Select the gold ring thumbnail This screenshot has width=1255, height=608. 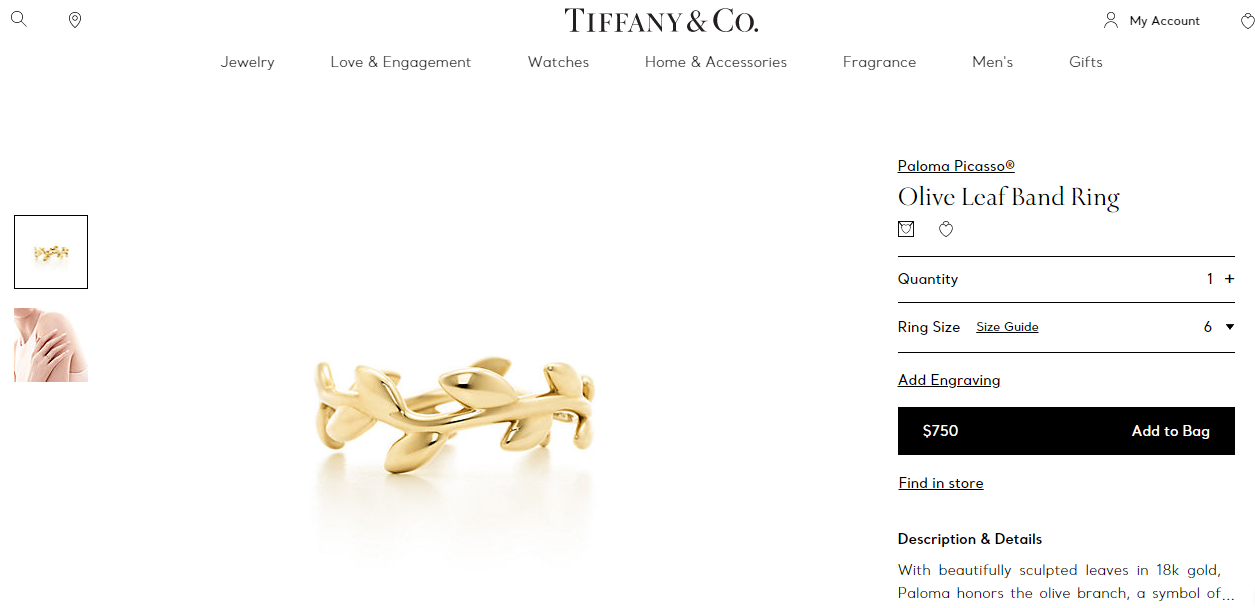pyautogui.click(x=51, y=252)
